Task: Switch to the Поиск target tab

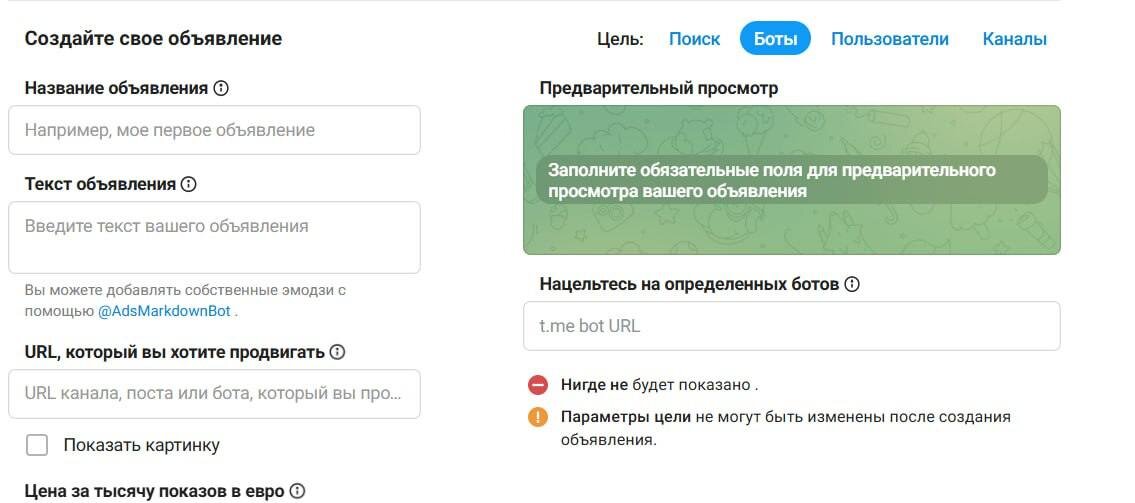Action: click(694, 39)
